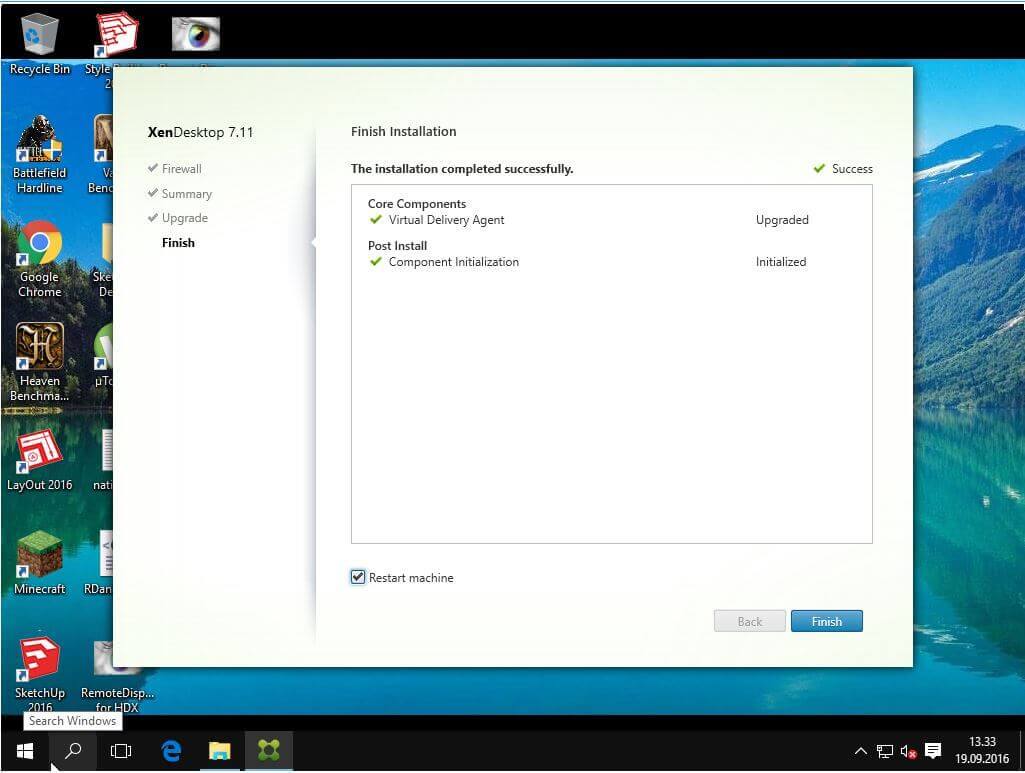
Task: Click the Finish button
Action: coord(826,621)
